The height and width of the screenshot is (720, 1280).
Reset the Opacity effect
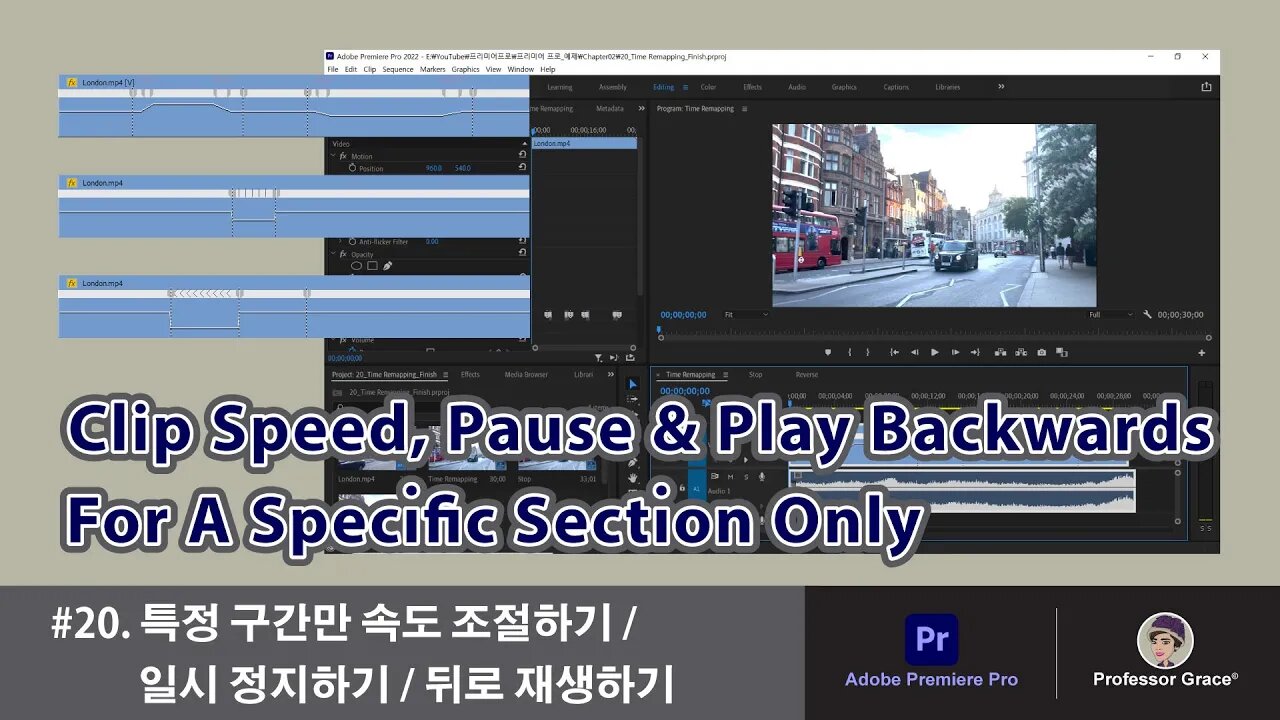tap(522, 252)
